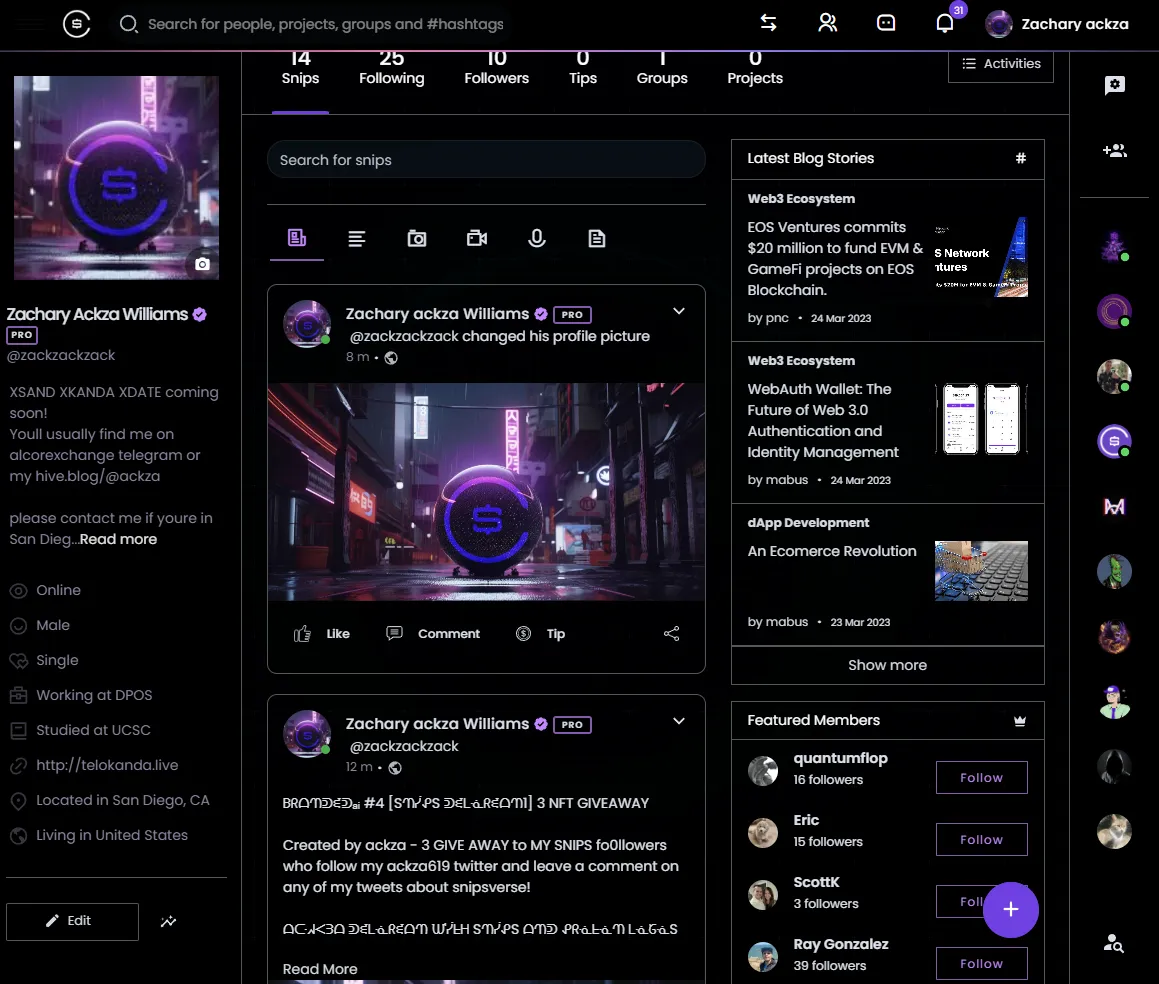1159x984 pixels.
Task: Click the crown icon in Featured Members
Action: [x=1019, y=721]
